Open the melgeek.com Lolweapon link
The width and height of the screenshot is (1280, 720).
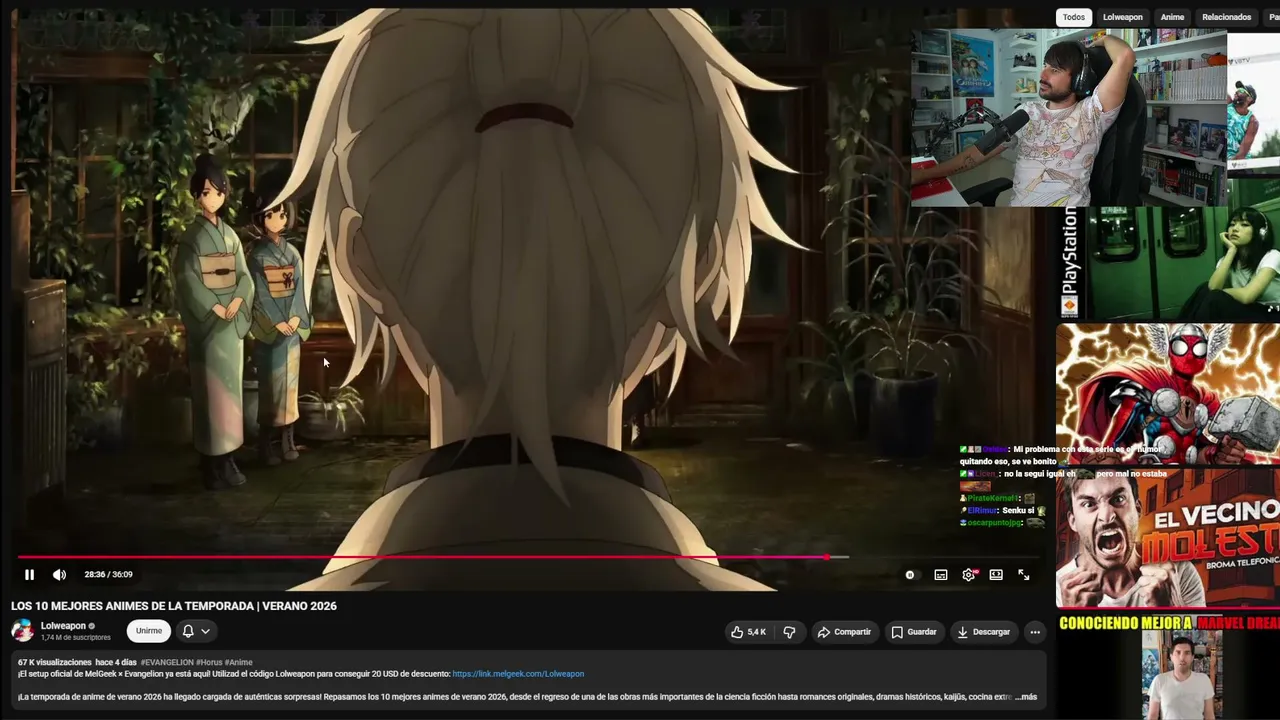[518, 674]
